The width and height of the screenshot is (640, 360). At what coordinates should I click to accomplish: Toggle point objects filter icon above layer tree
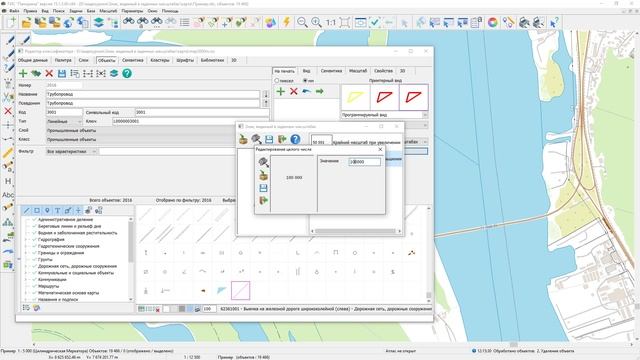[x=47, y=211]
